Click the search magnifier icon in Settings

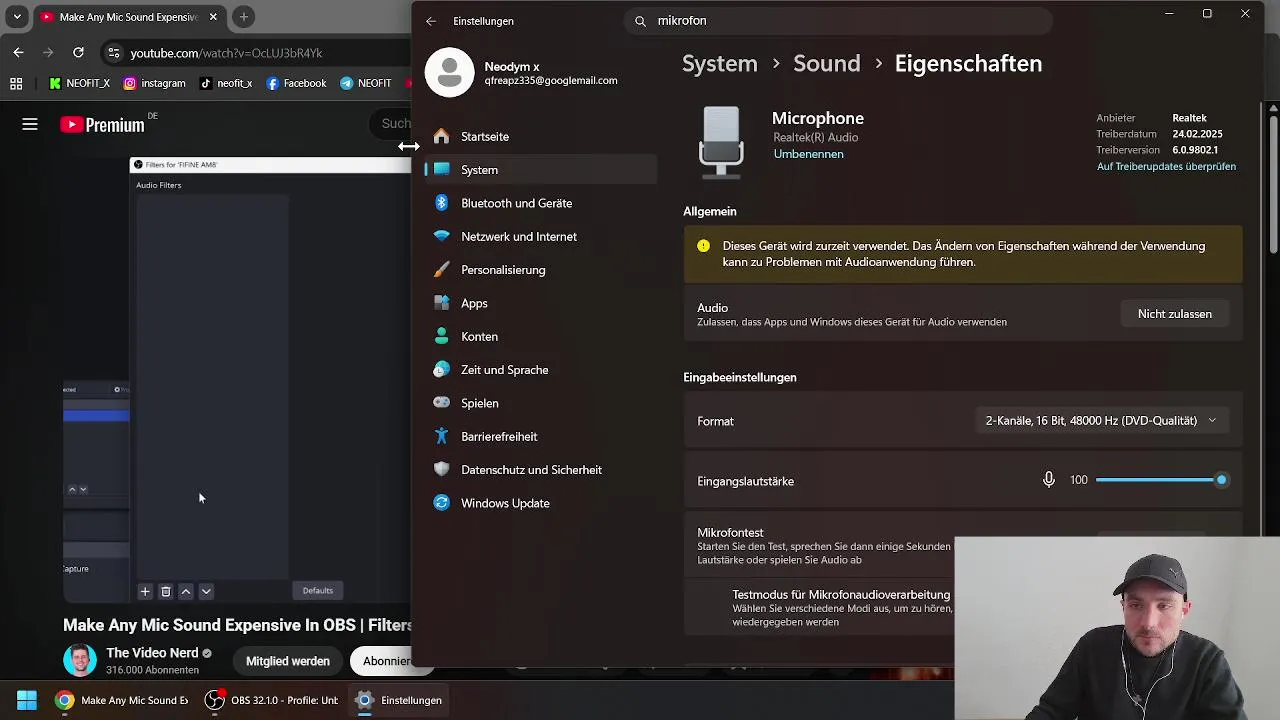click(x=640, y=21)
